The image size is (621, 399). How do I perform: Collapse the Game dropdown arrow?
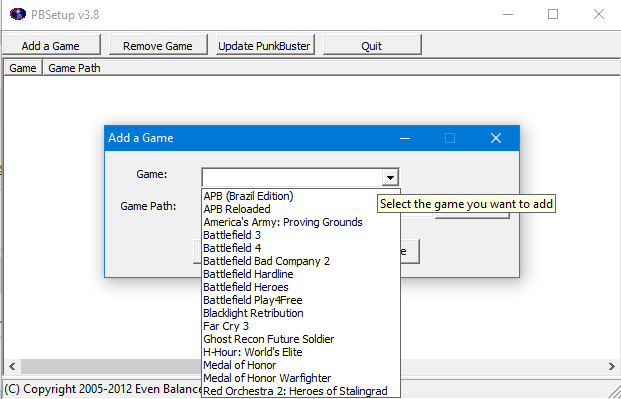point(390,178)
